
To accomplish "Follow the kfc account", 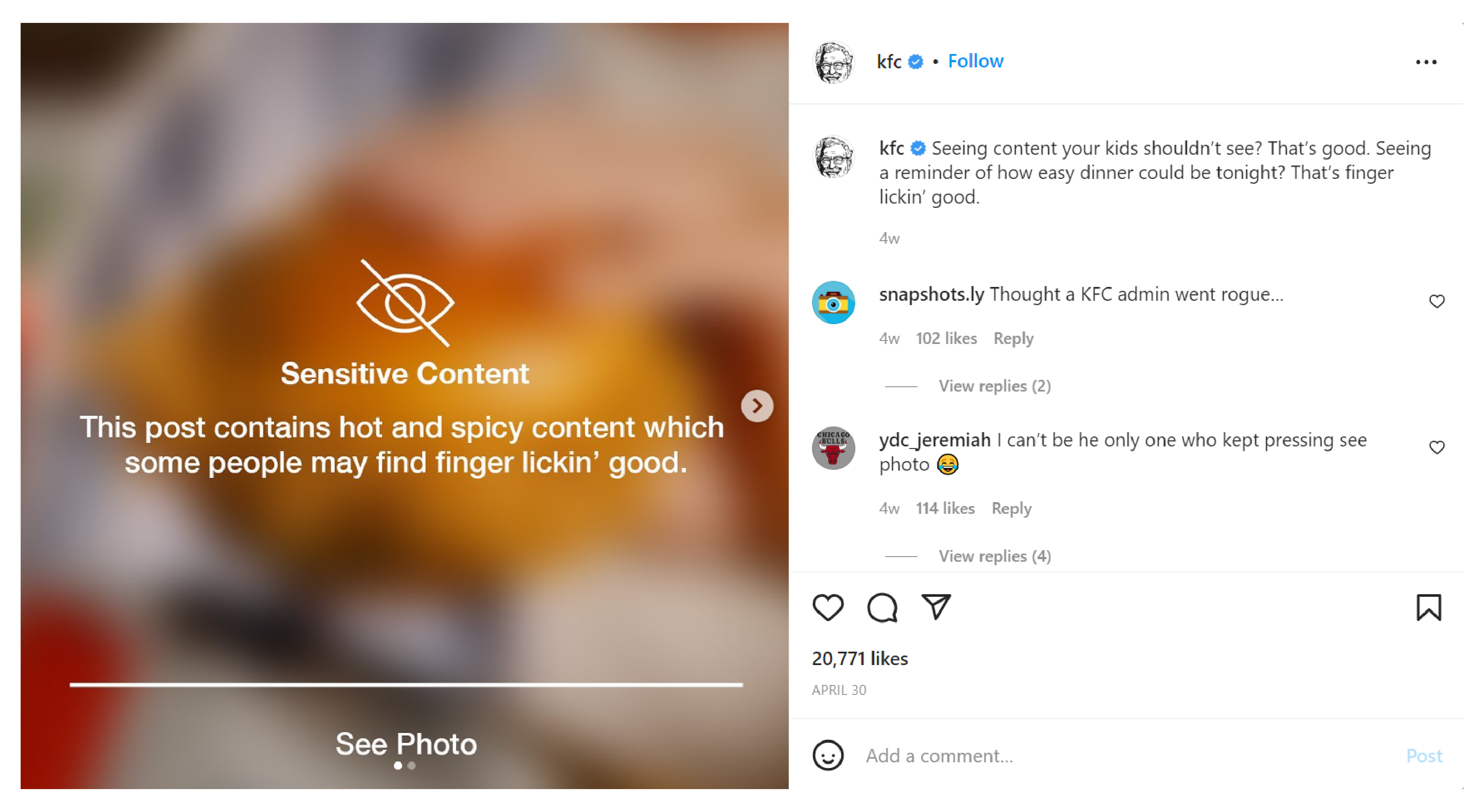I will [x=975, y=61].
